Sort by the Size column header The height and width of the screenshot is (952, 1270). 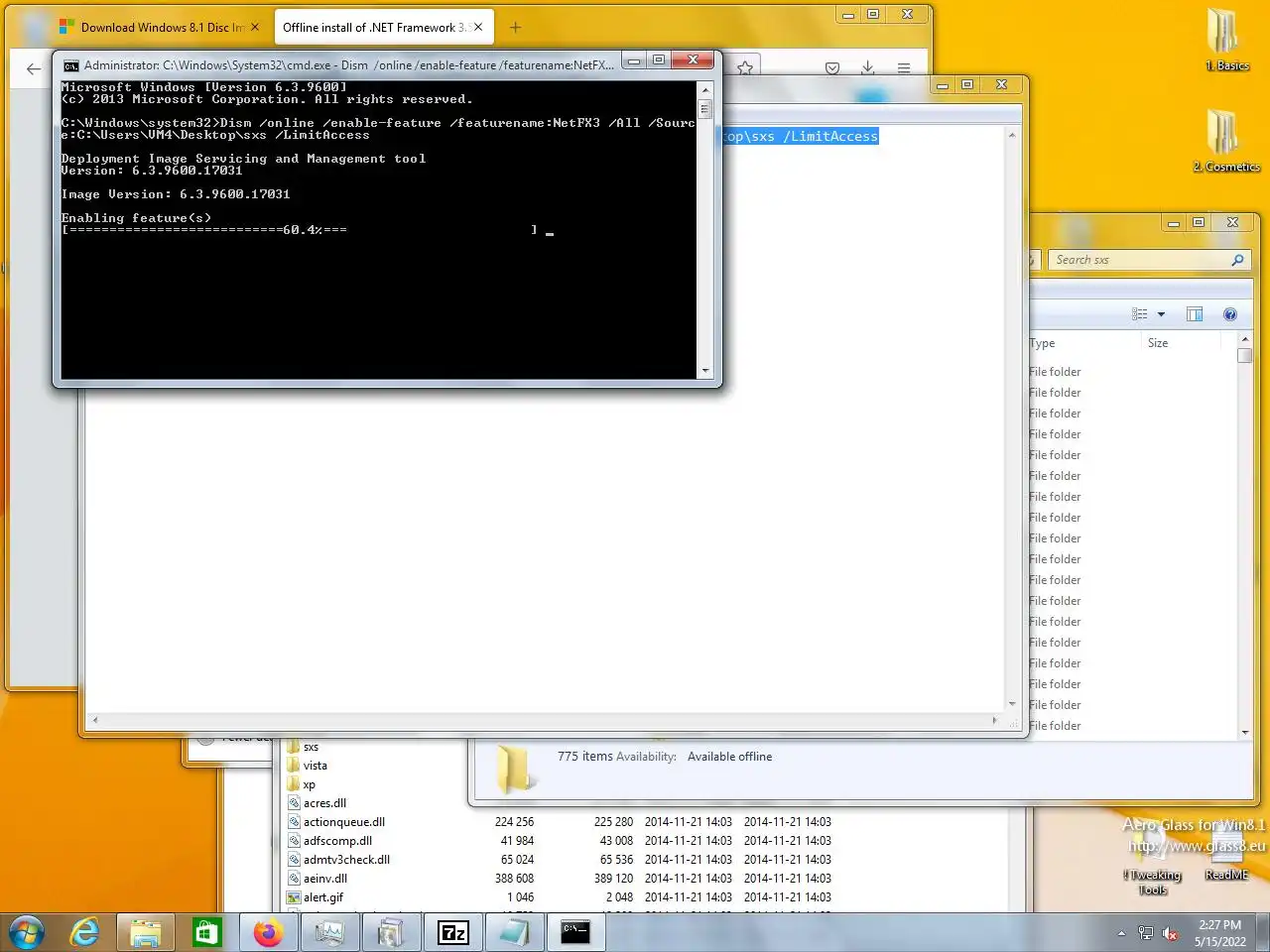(1158, 343)
